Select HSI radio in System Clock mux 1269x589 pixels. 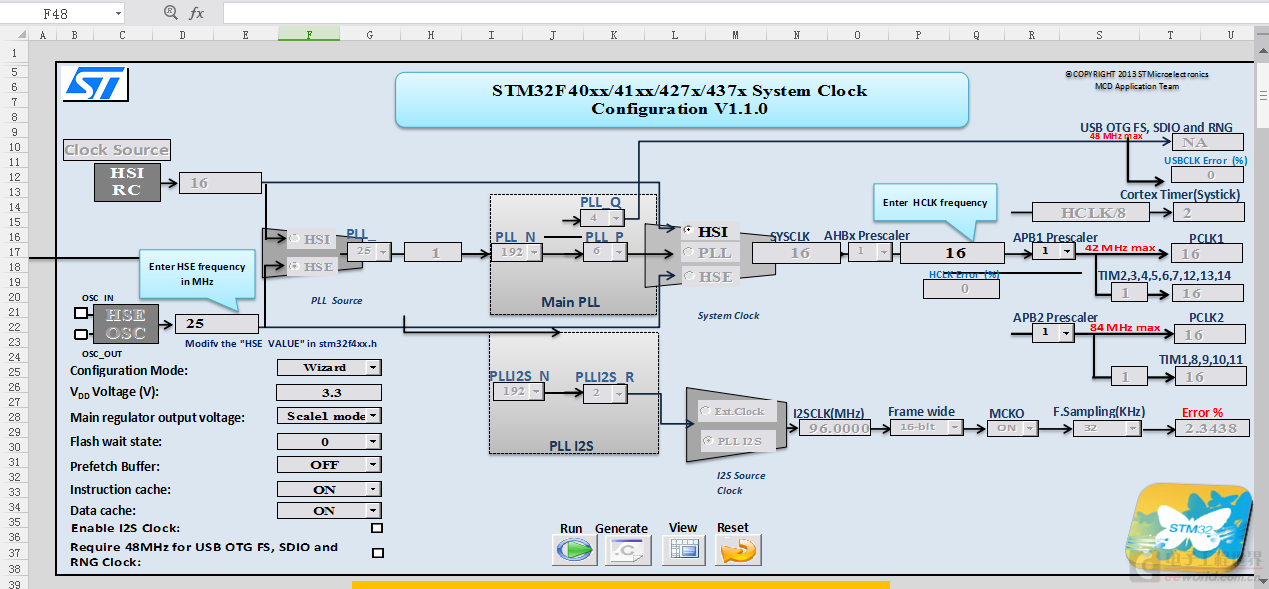pyautogui.click(x=687, y=231)
